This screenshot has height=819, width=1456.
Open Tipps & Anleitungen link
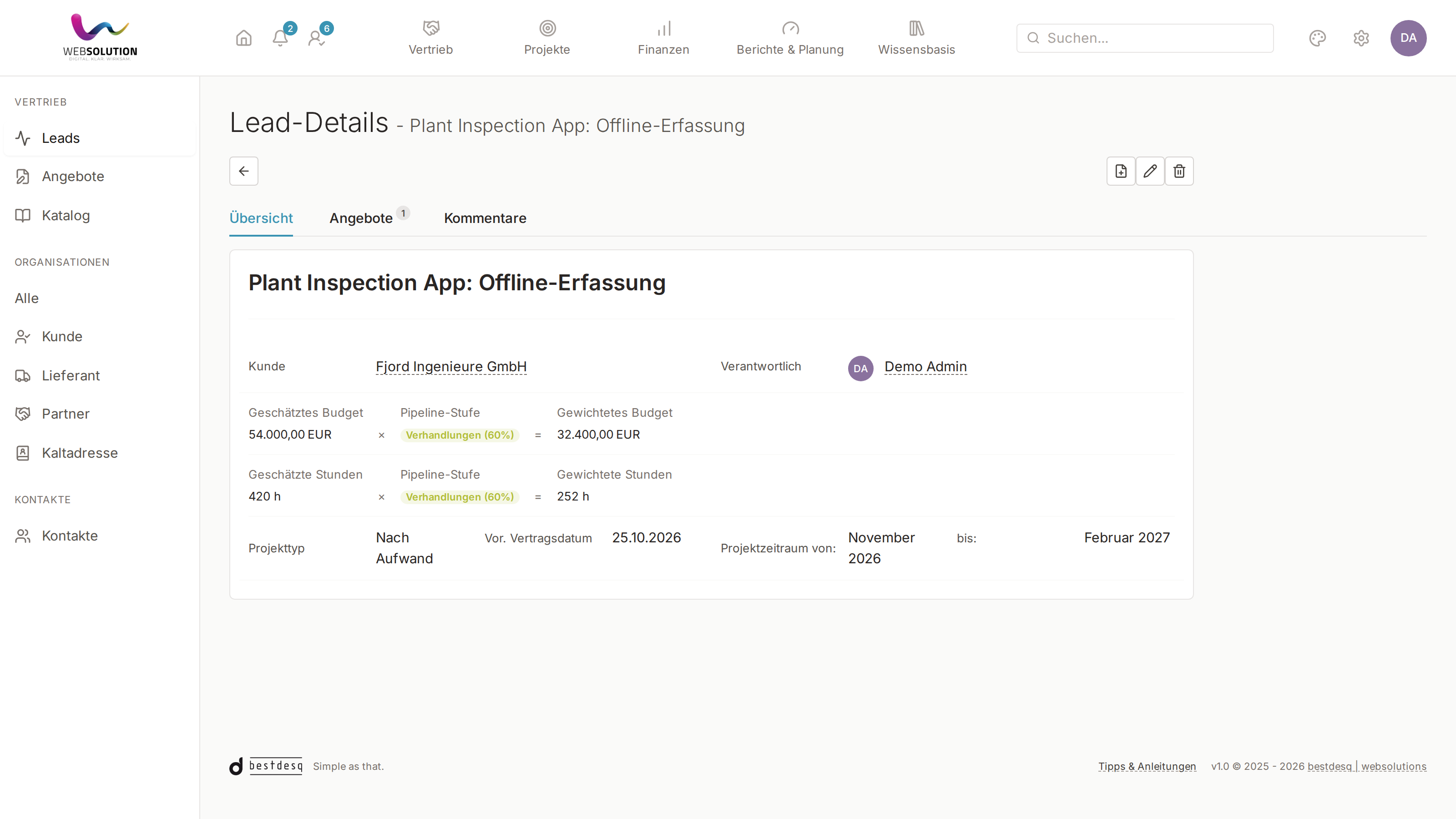(1147, 766)
